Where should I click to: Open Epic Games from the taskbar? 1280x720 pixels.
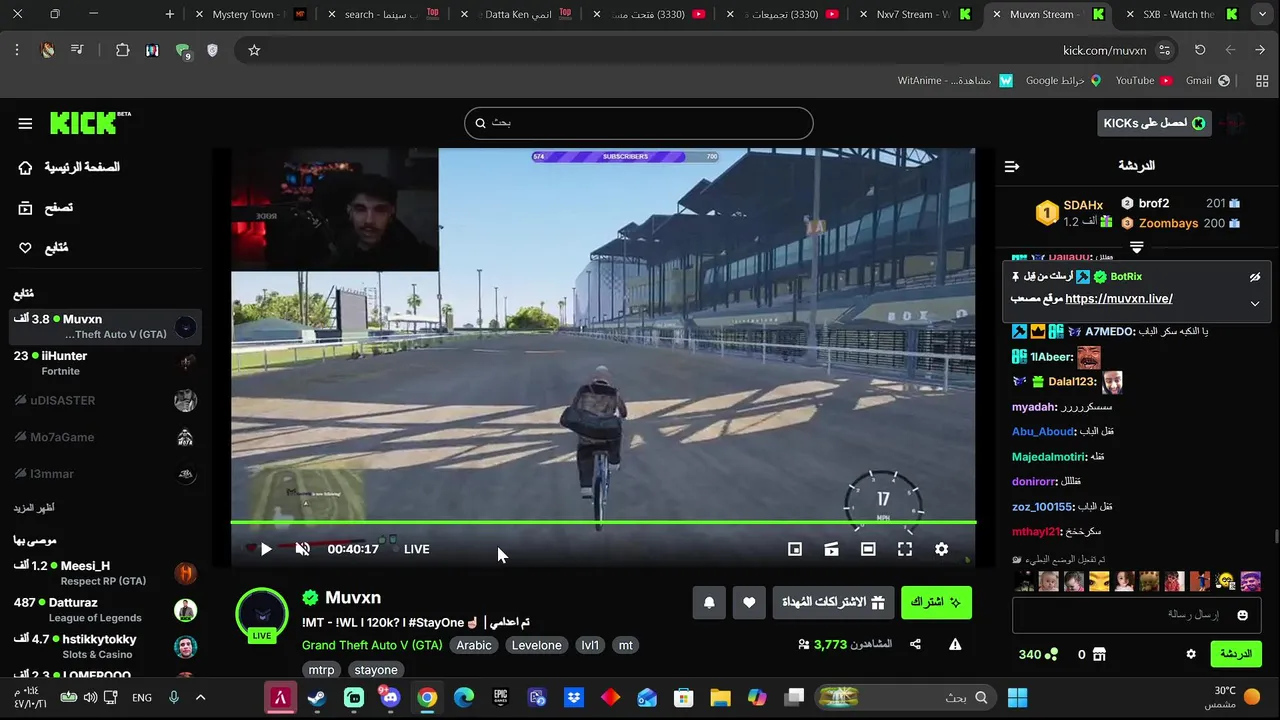[x=500, y=698]
